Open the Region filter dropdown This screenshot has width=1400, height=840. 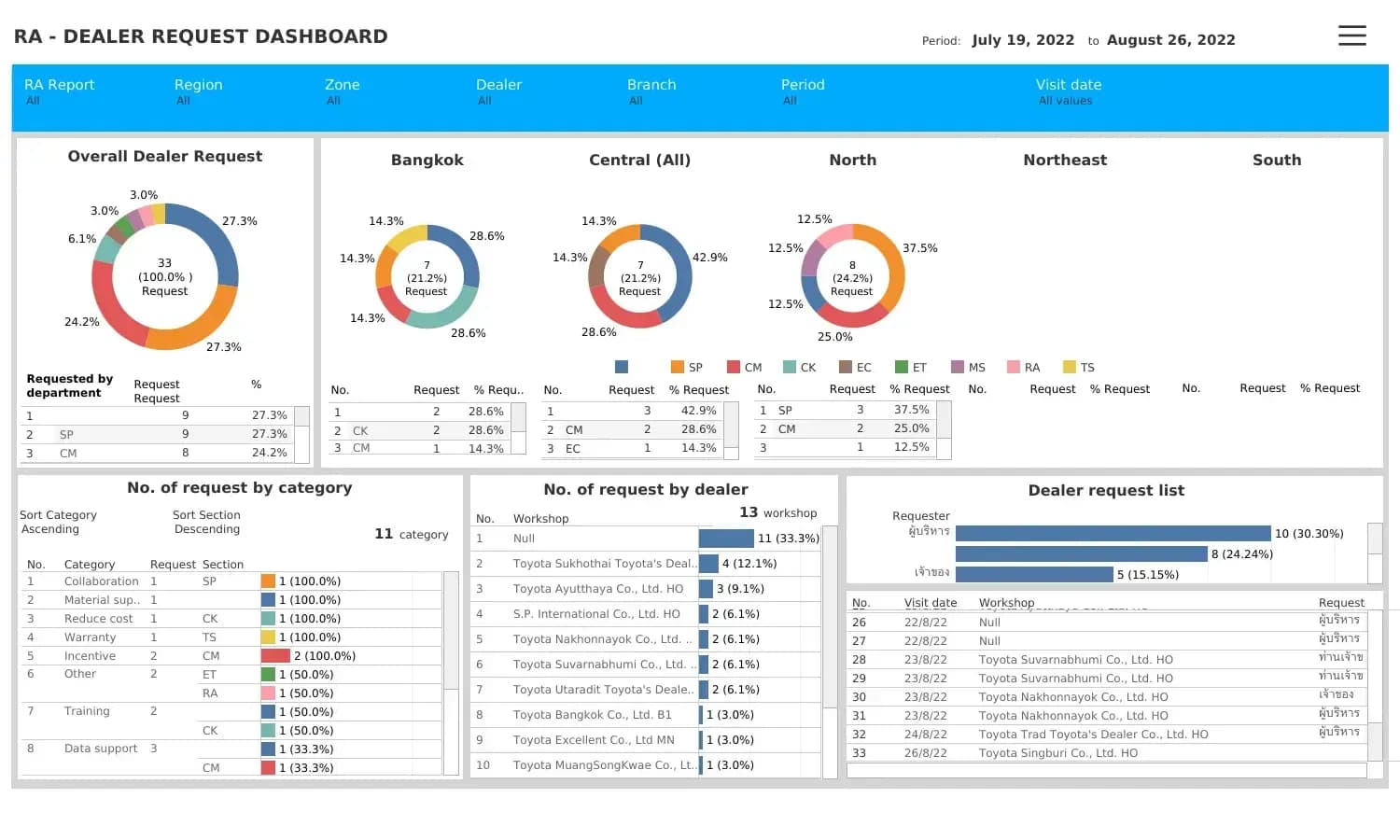[199, 91]
